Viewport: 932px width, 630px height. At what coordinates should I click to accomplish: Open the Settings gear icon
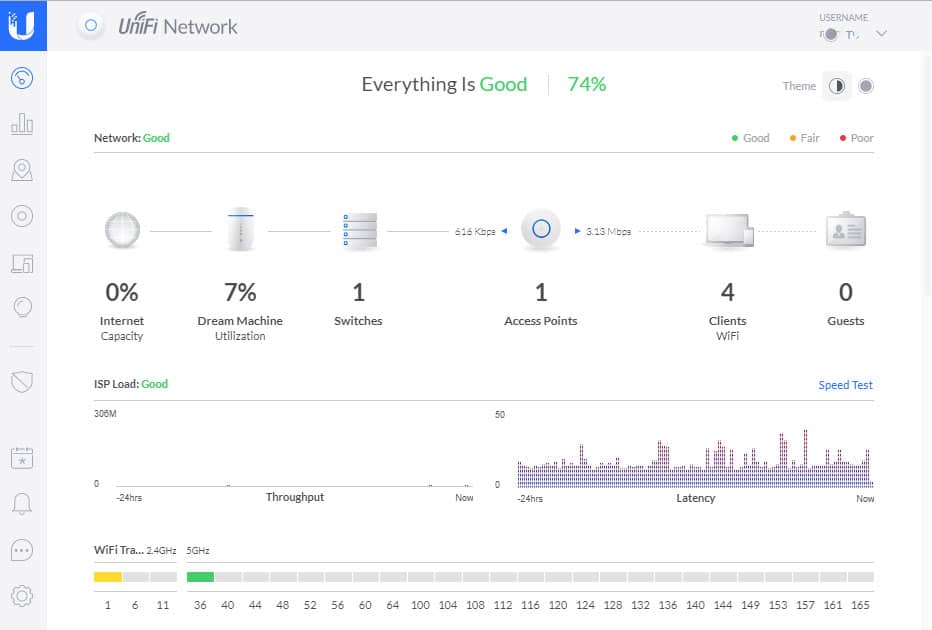[22, 596]
